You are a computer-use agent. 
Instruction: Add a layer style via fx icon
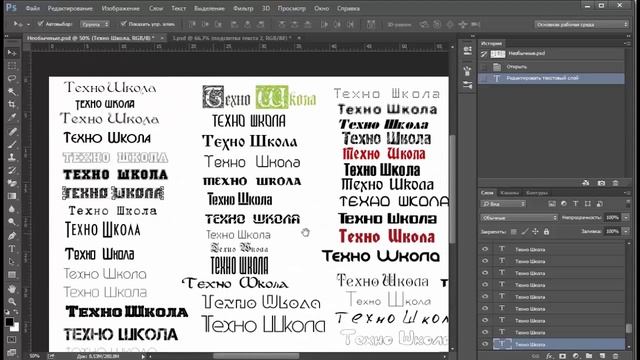click(549, 356)
